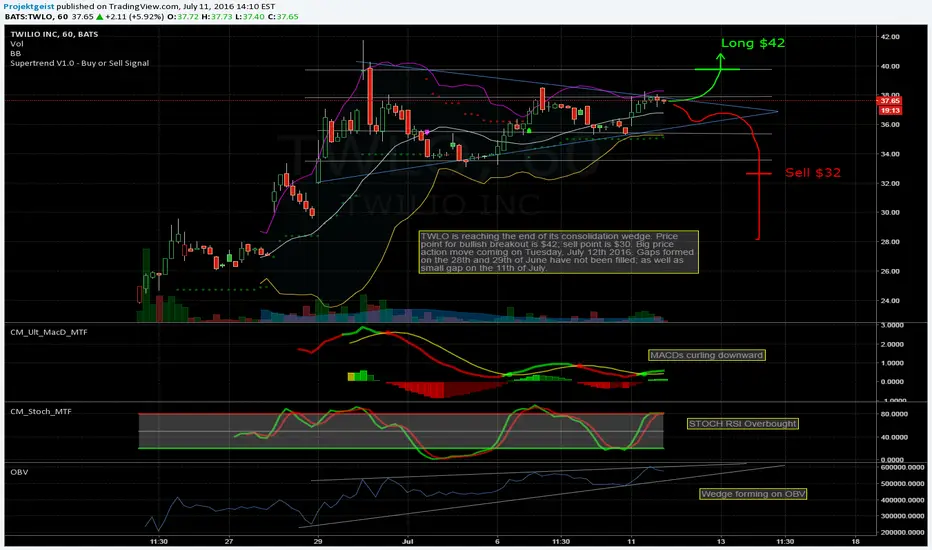The height and width of the screenshot is (550, 932).
Task: Click the green up-triangle beside +2.11
Action: 99,17
